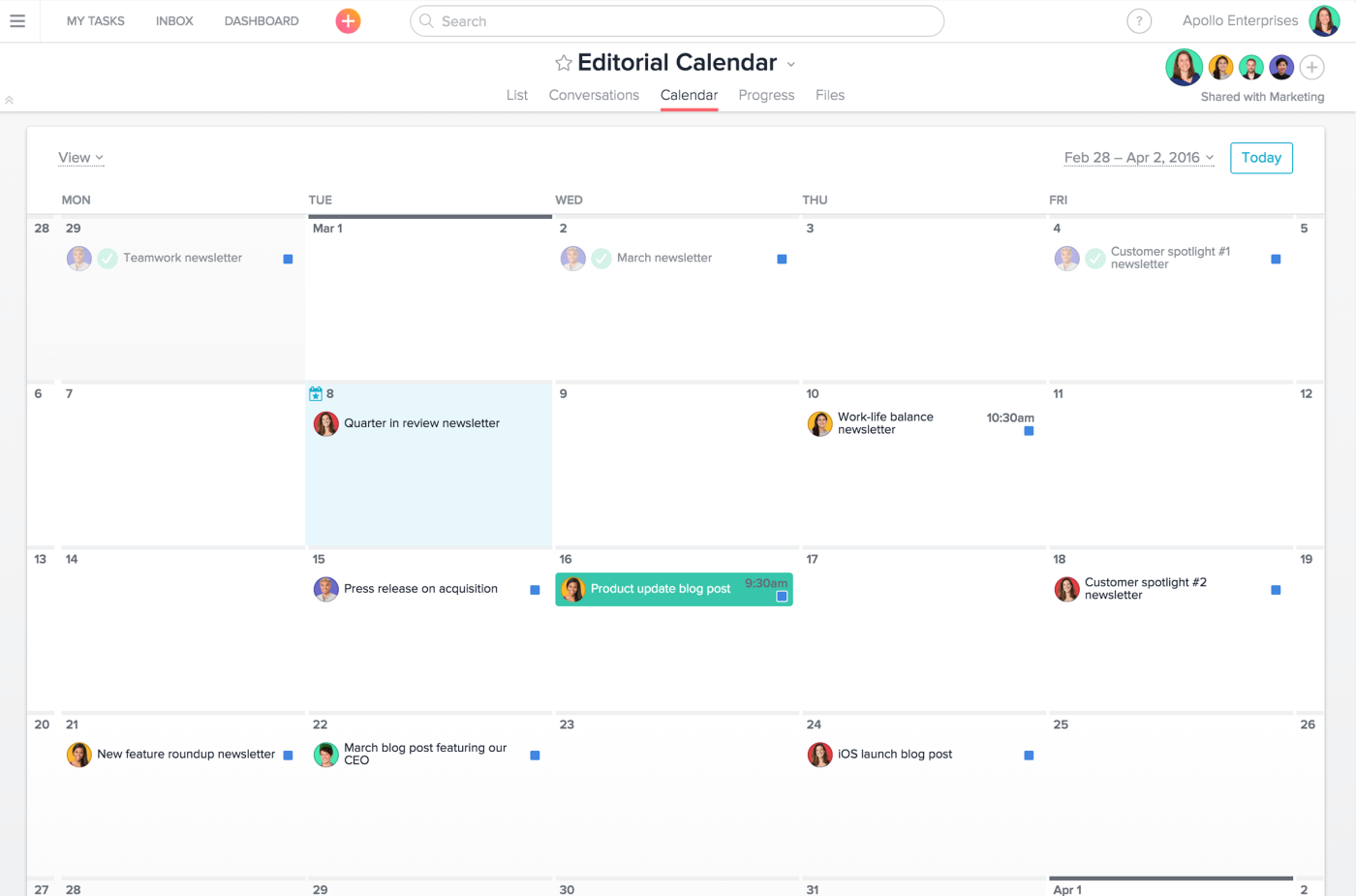Switch to the List tab
The image size is (1356, 896).
[517, 95]
